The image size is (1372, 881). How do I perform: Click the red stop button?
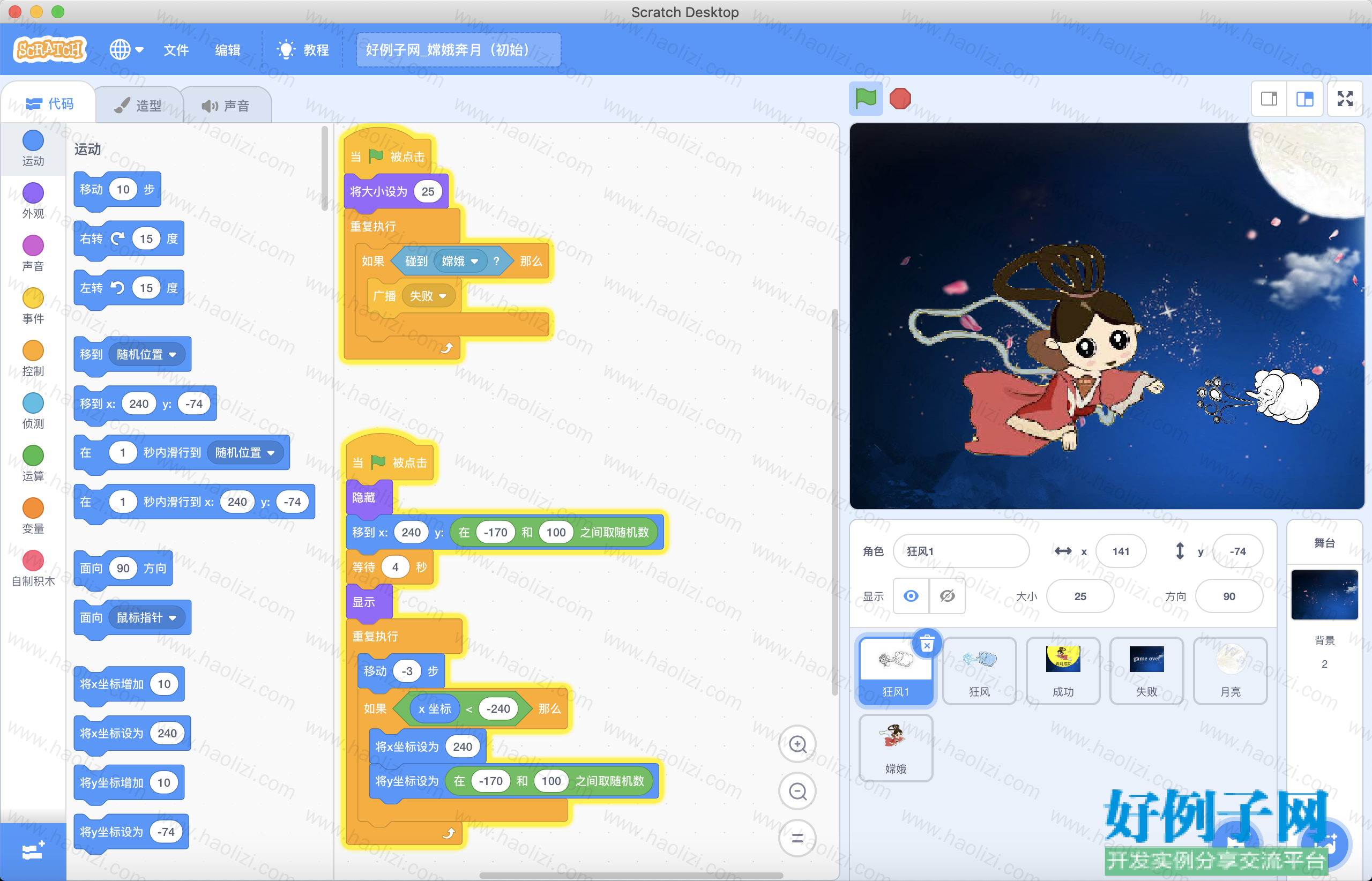click(900, 99)
